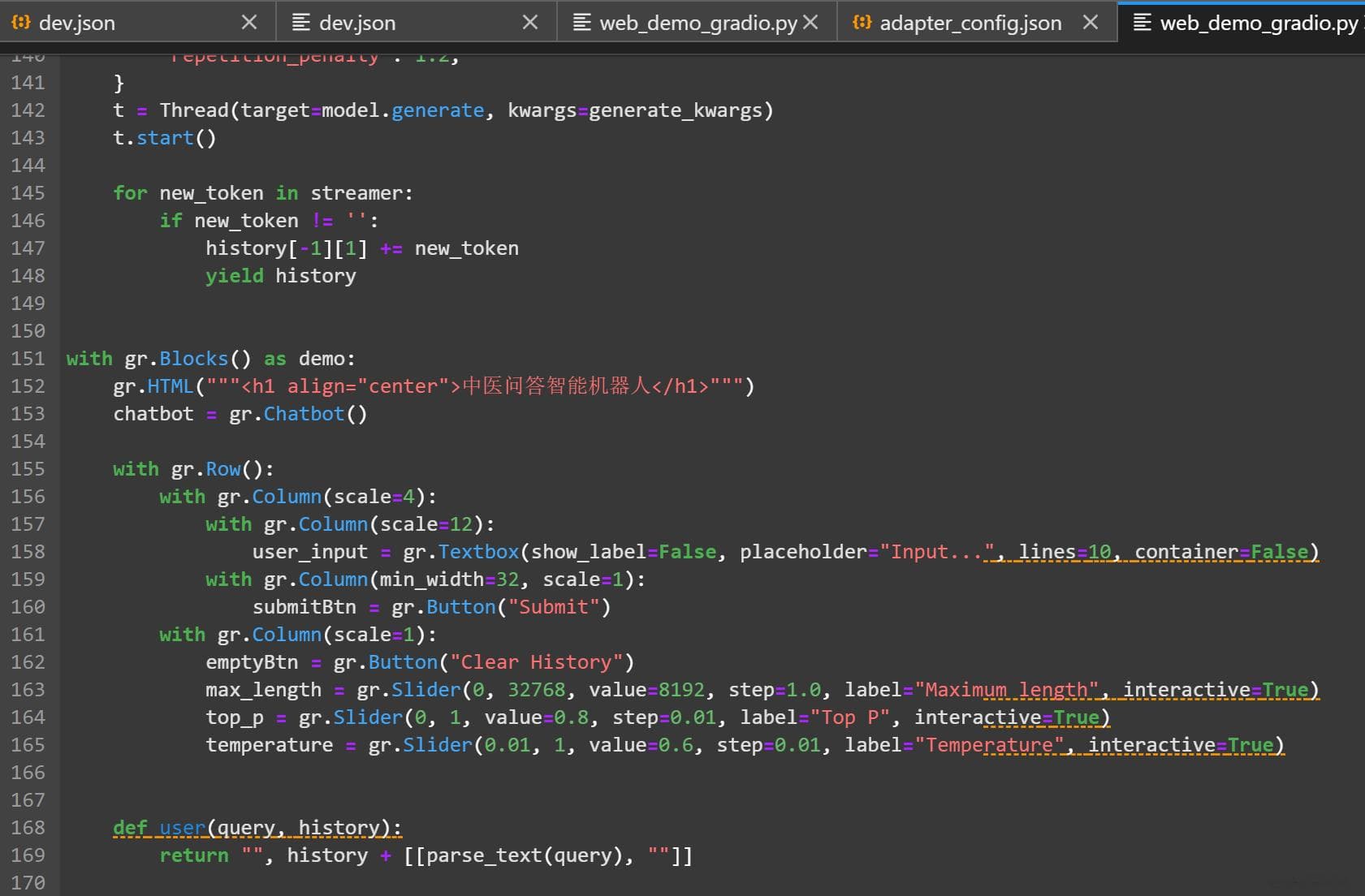Click the emptyBtn variable on line 162
The image size is (1365, 896).
click(252, 662)
